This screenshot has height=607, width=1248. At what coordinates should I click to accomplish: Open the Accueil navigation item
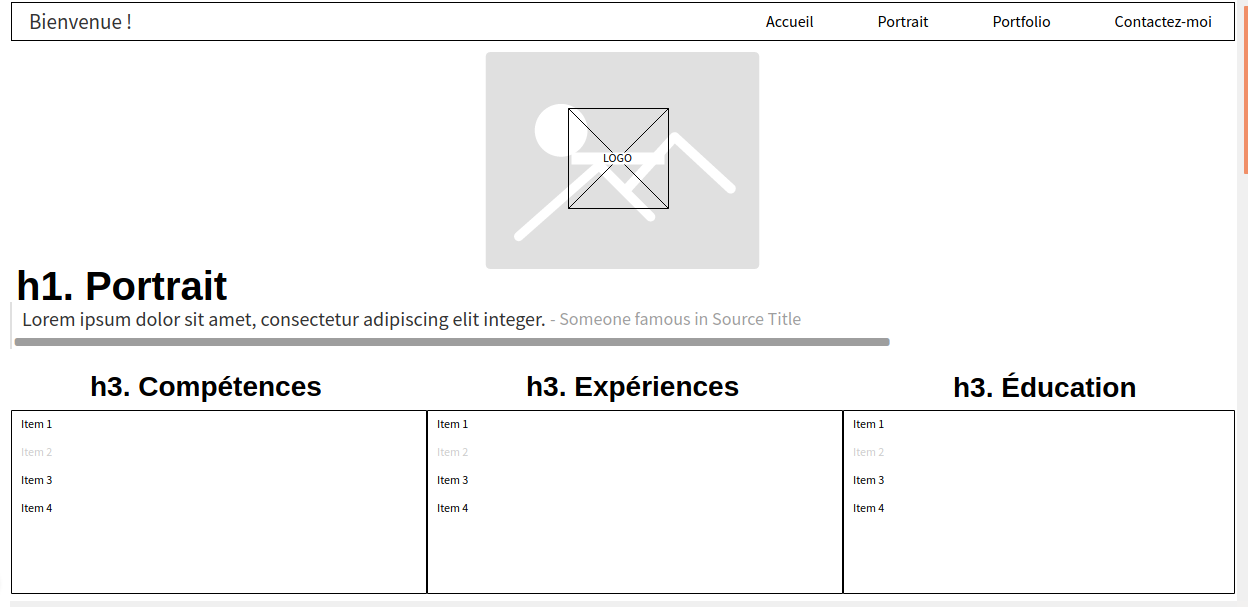(x=789, y=22)
